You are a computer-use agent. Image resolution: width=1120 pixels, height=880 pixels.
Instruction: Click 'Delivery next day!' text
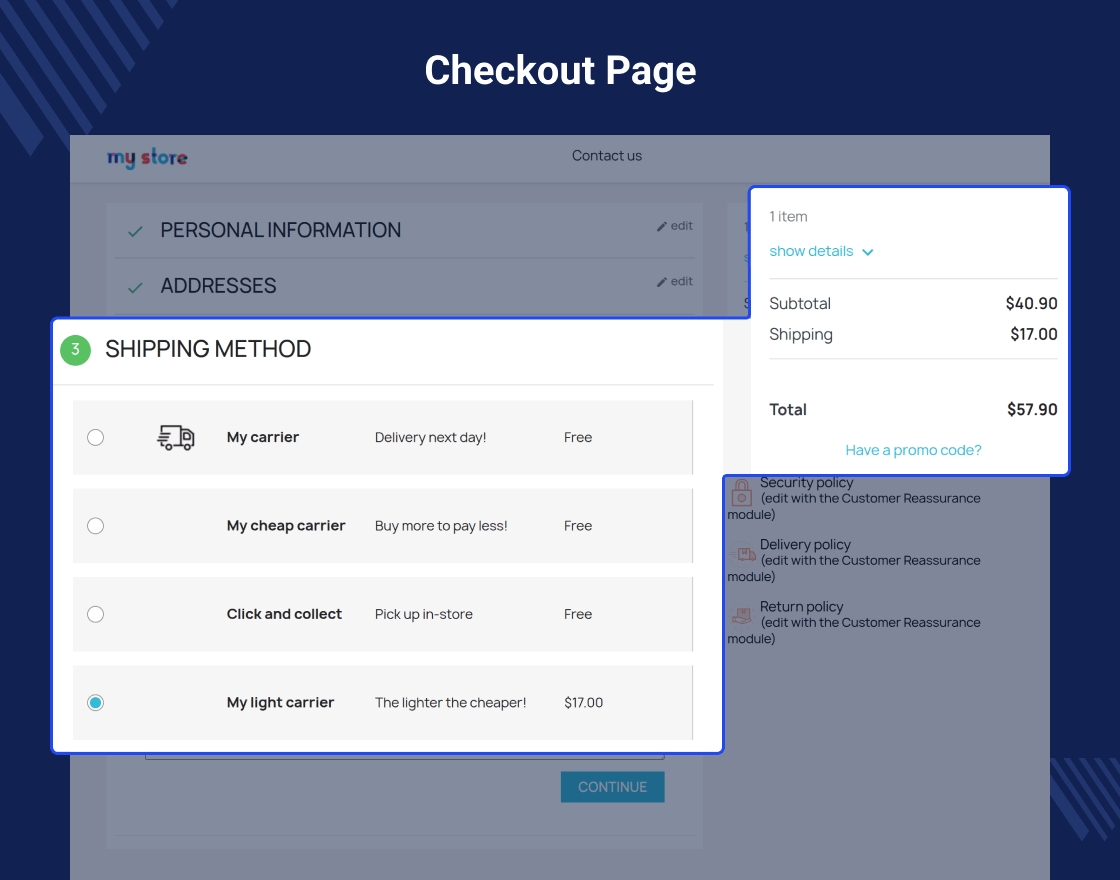click(x=431, y=437)
